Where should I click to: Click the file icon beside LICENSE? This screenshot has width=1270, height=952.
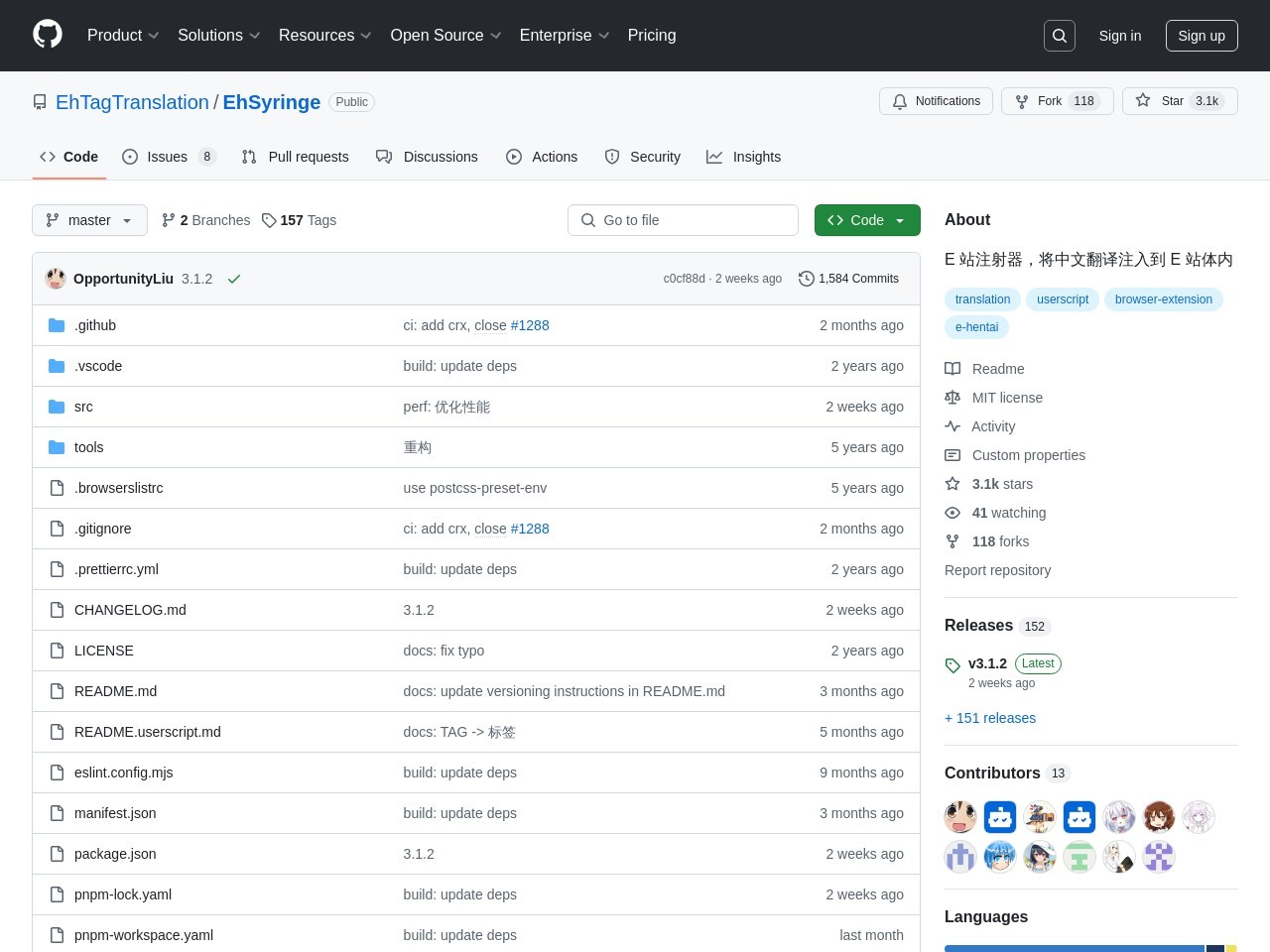point(57,651)
